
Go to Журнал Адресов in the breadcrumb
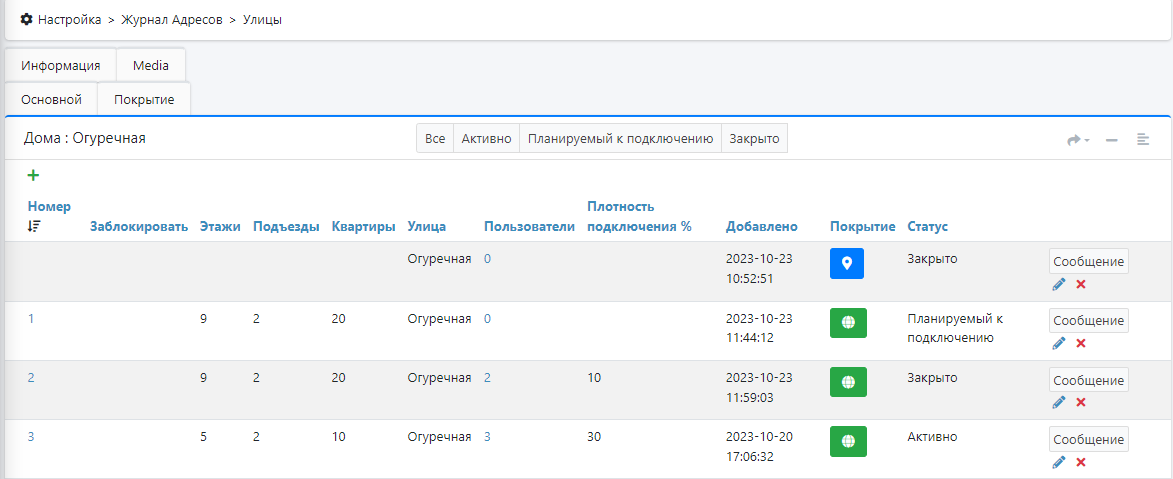(x=171, y=20)
